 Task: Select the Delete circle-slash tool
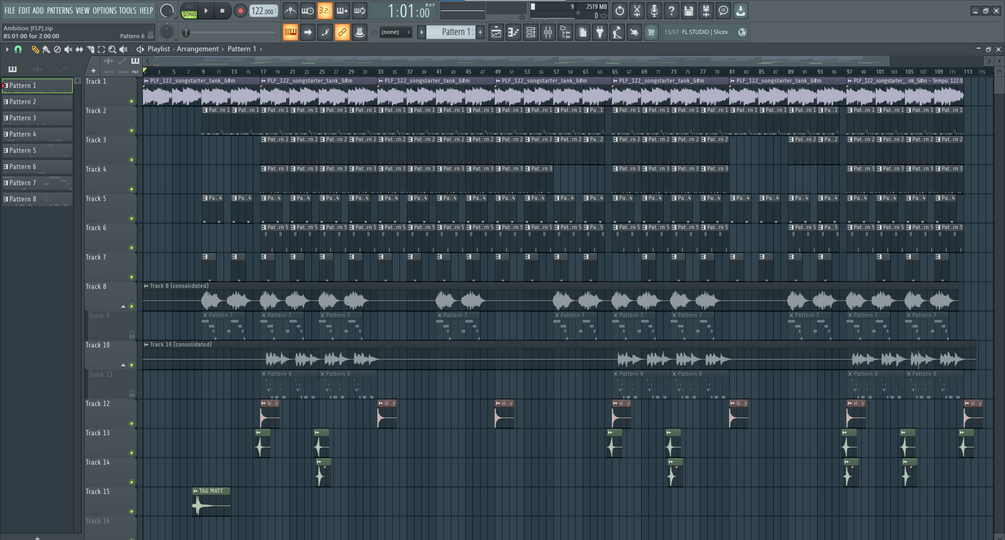[x=57, y=49]
